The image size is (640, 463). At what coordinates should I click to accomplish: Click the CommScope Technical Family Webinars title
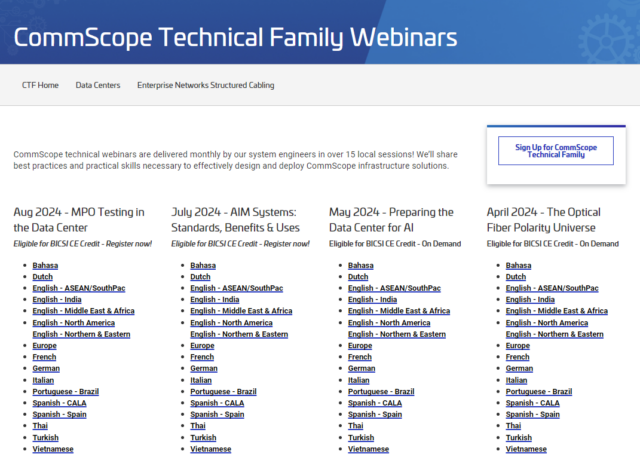(x=235, y=37)
